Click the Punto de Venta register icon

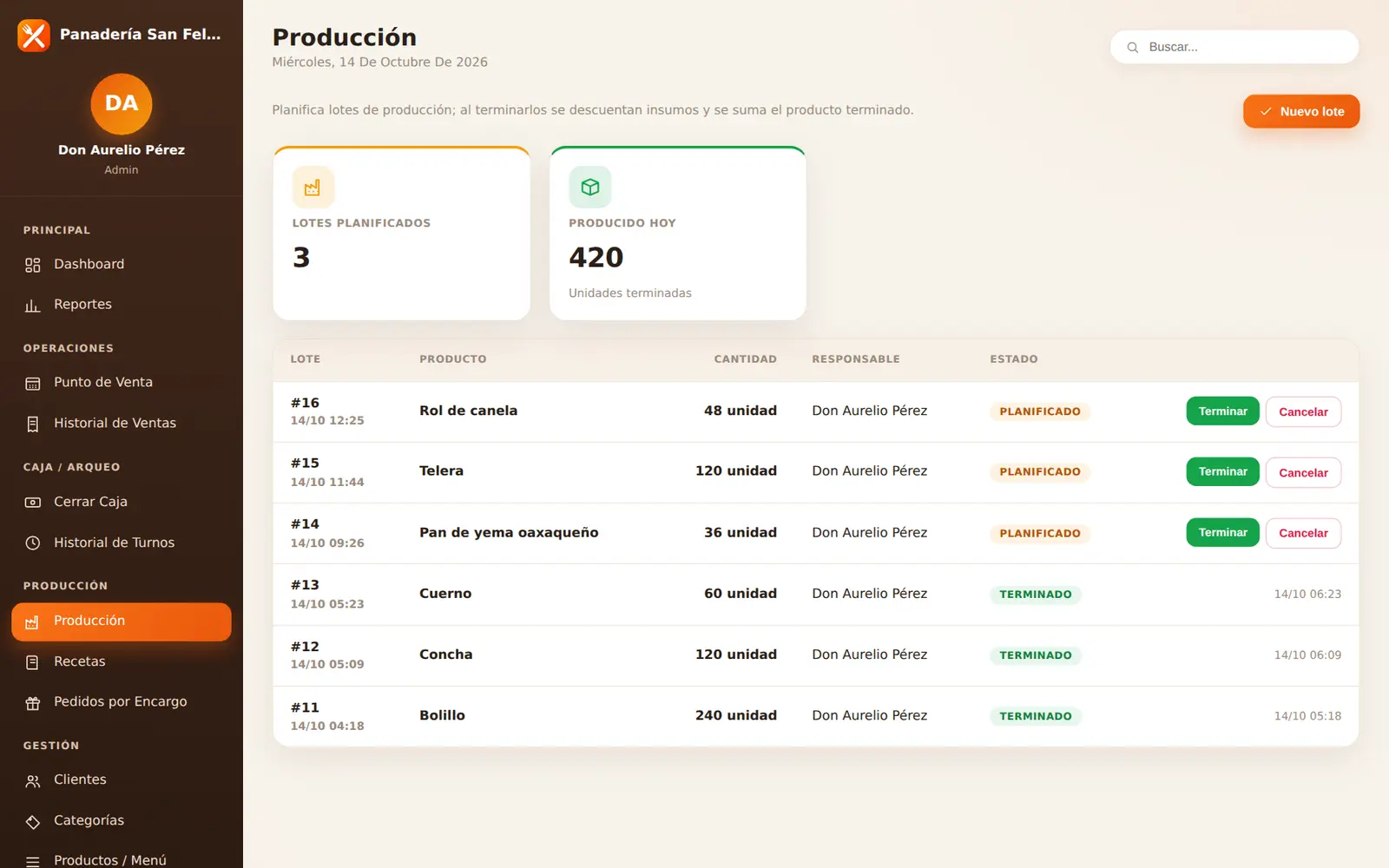[x=33, y=383]
